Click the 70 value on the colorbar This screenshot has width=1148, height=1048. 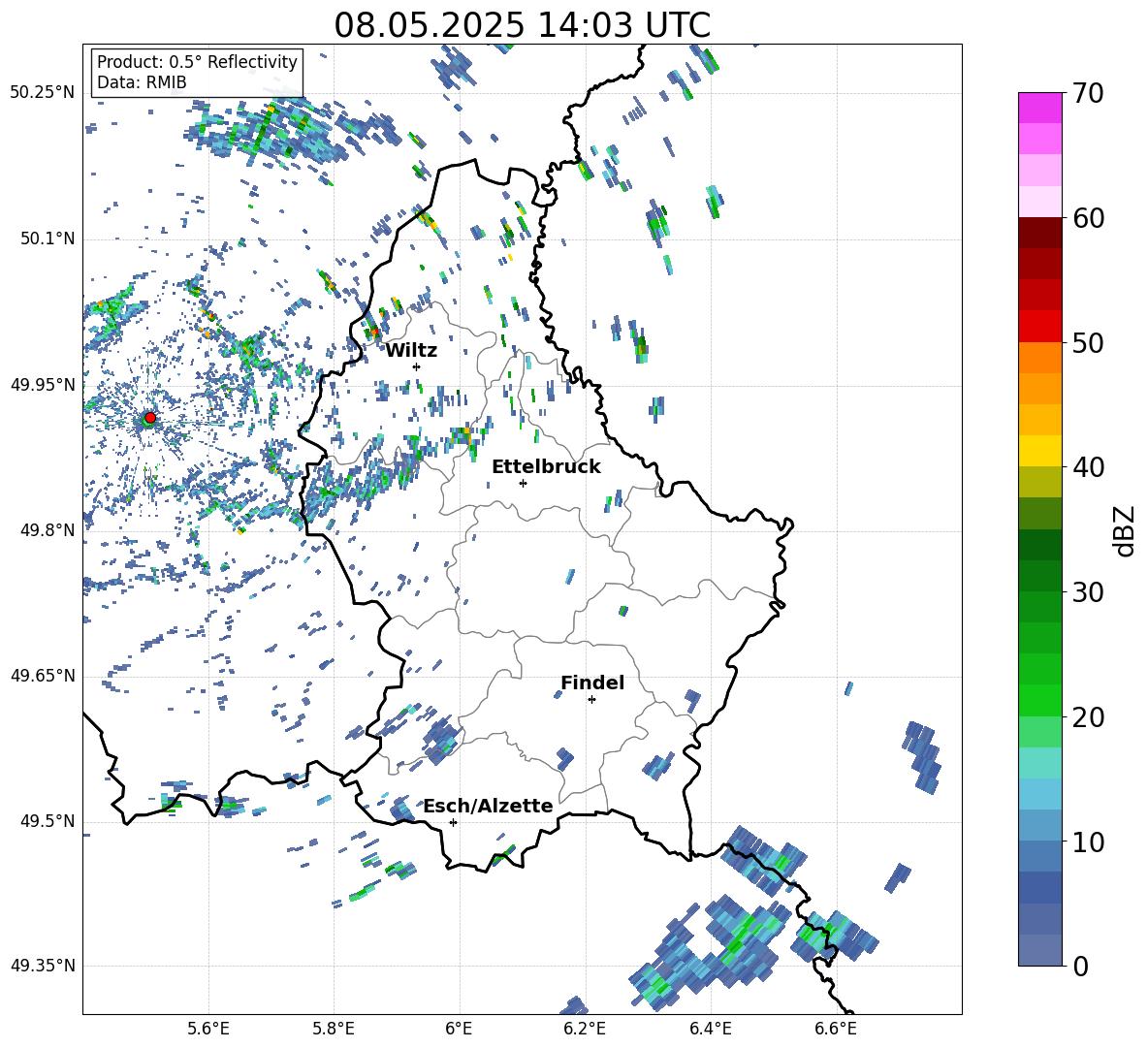click(1088, 93)
